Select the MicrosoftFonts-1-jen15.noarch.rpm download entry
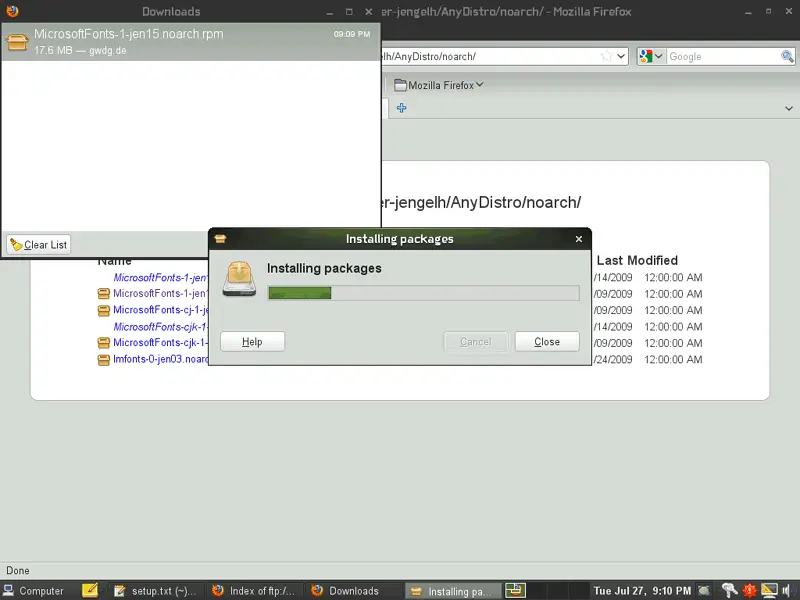 191,42
